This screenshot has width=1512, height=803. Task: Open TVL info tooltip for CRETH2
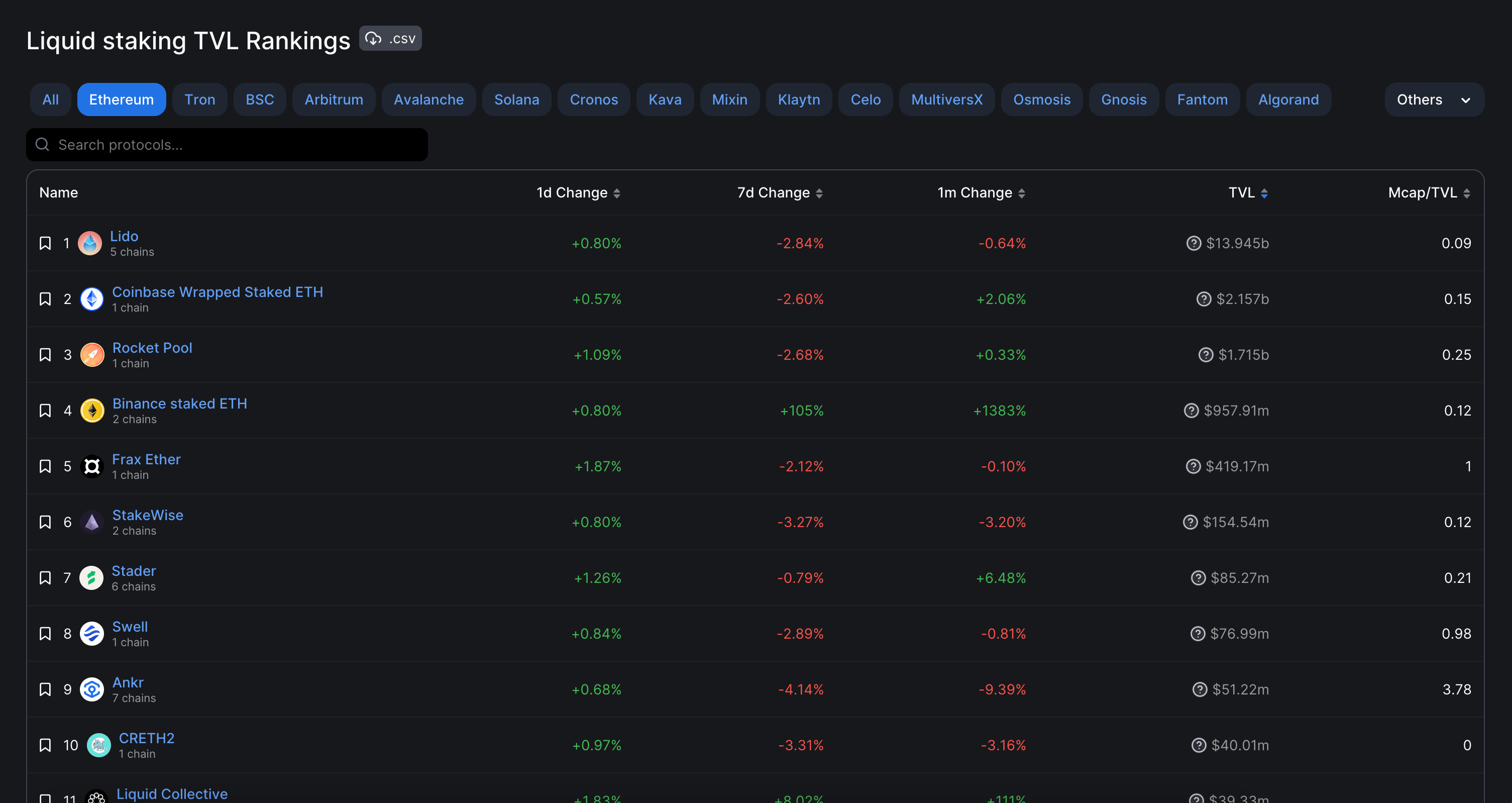tap(1199, 745)
